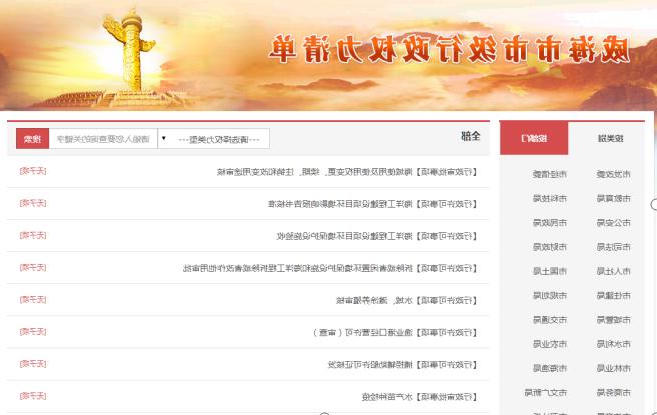Select department 市水利局
Viewport: 657px width, 415px height.
point(613,344)
